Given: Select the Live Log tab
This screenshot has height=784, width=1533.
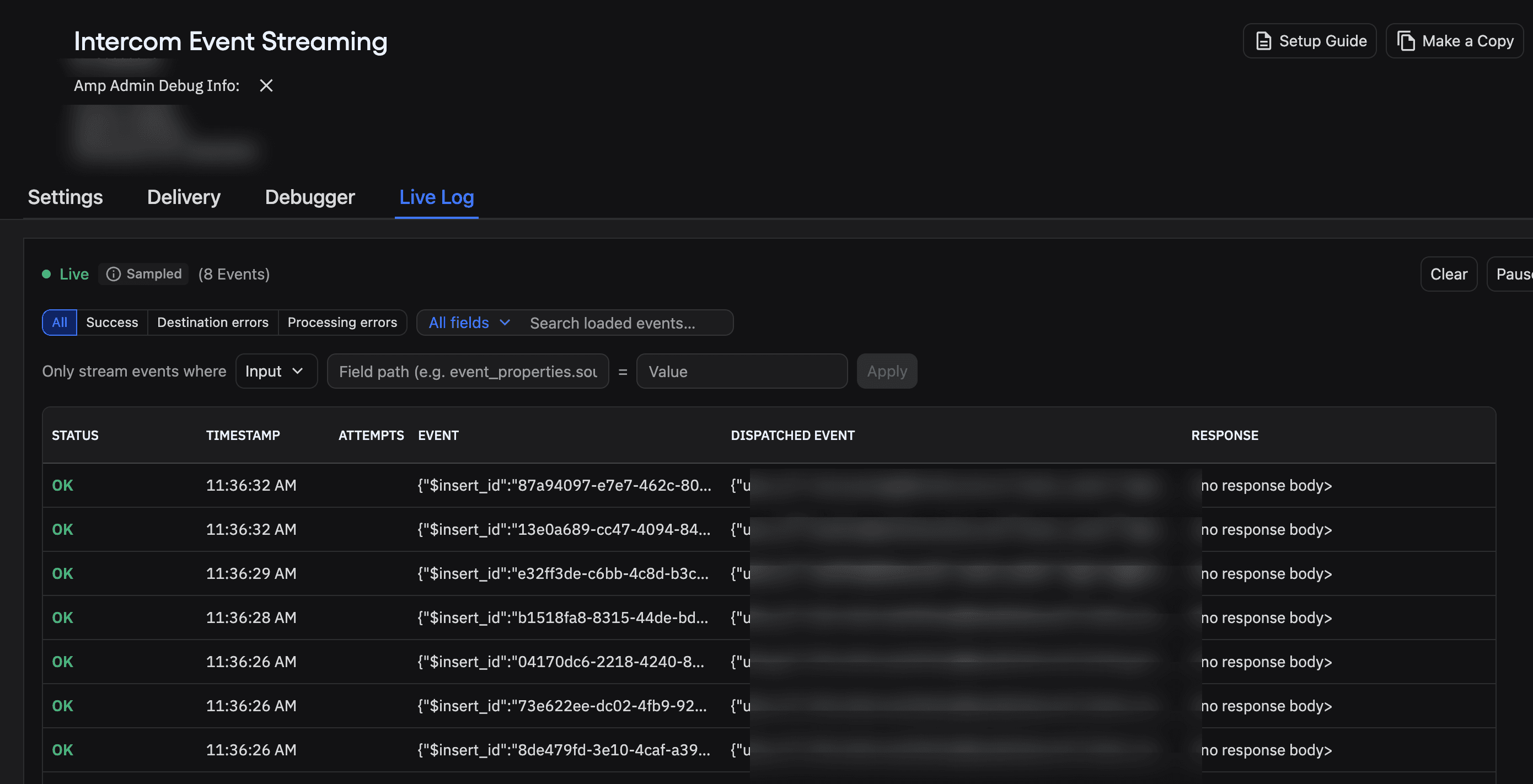Looking at the screenshot, I should click(436, 197).
